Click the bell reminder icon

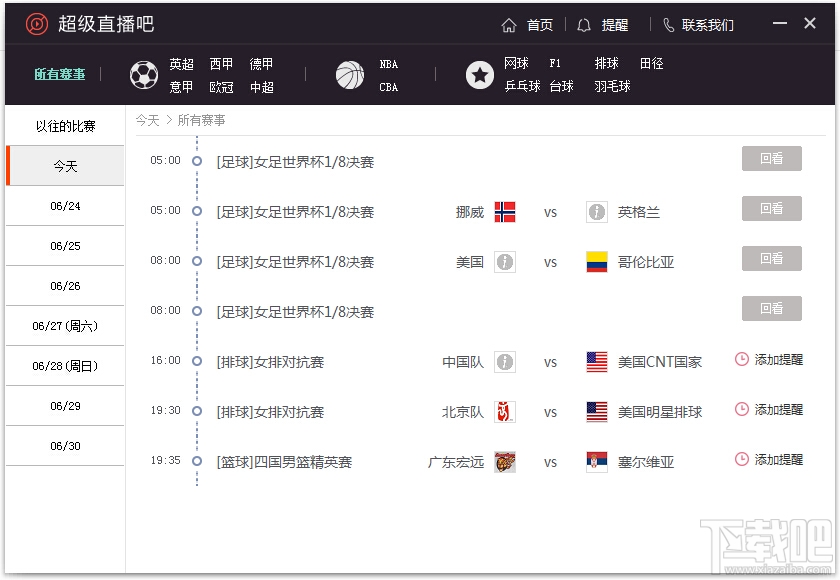pyautogui.click(x=583, y=25)
